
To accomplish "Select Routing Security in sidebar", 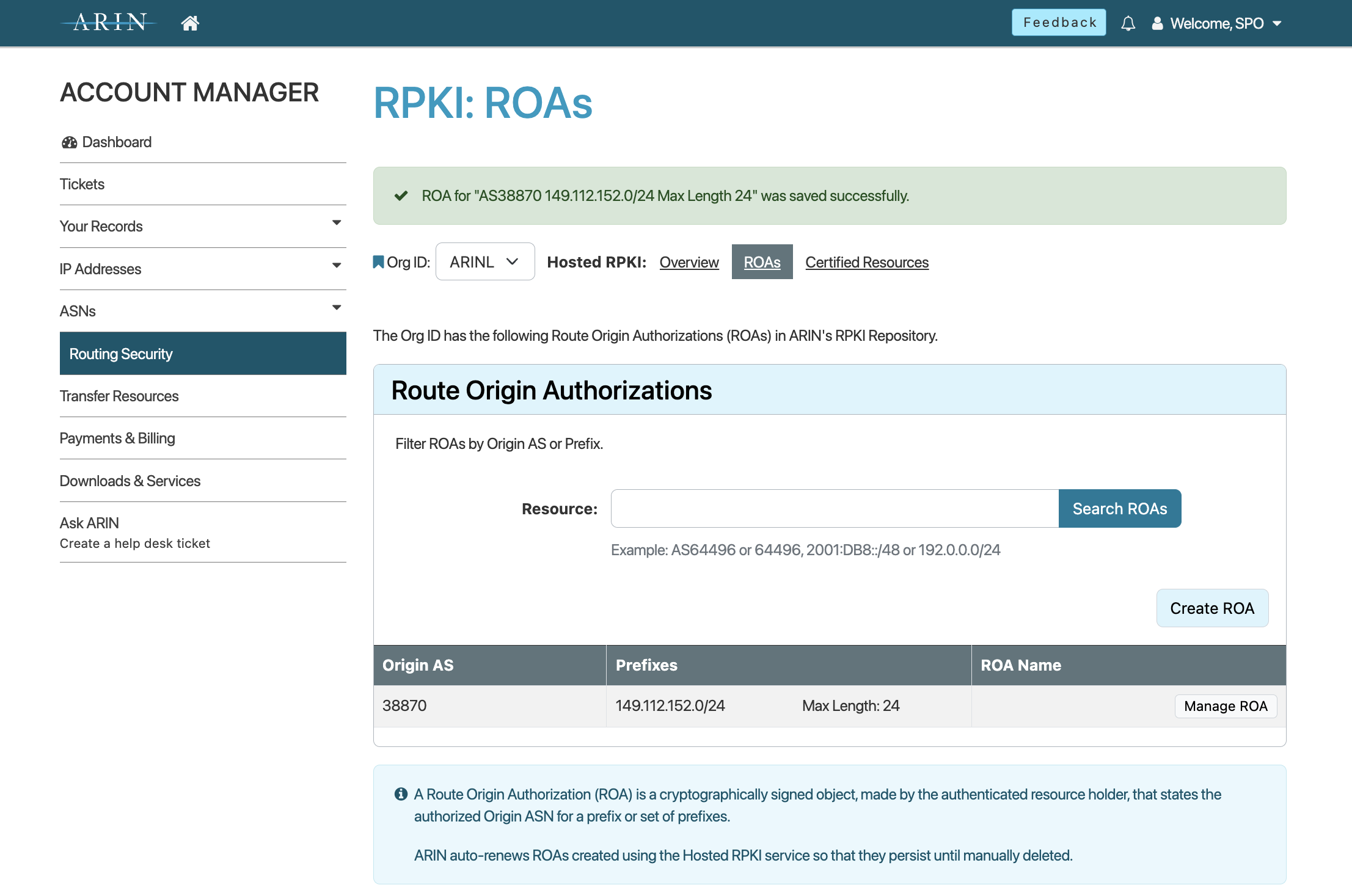I will click(203, 354).
